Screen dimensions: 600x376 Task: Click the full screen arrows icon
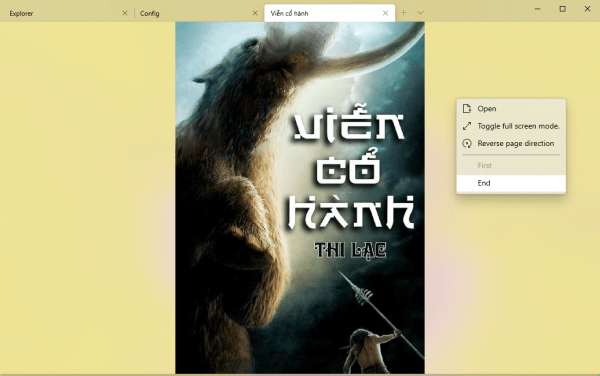click(x=466, y=126)
